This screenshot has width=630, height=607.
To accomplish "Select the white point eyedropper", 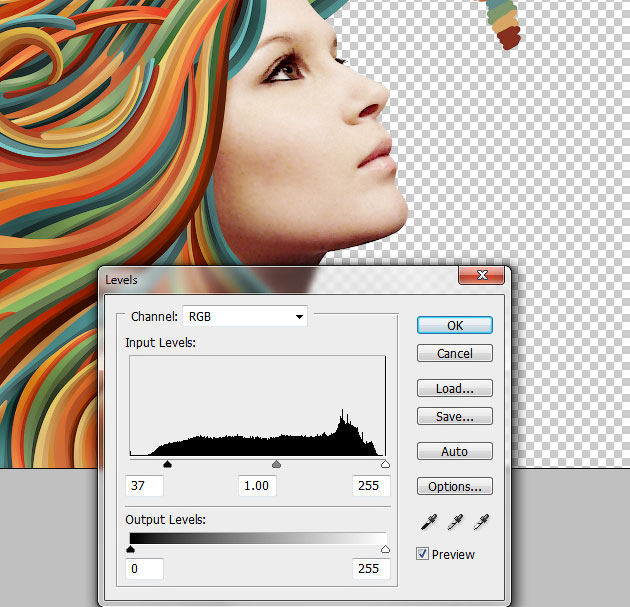I will [x=481, y=522].
